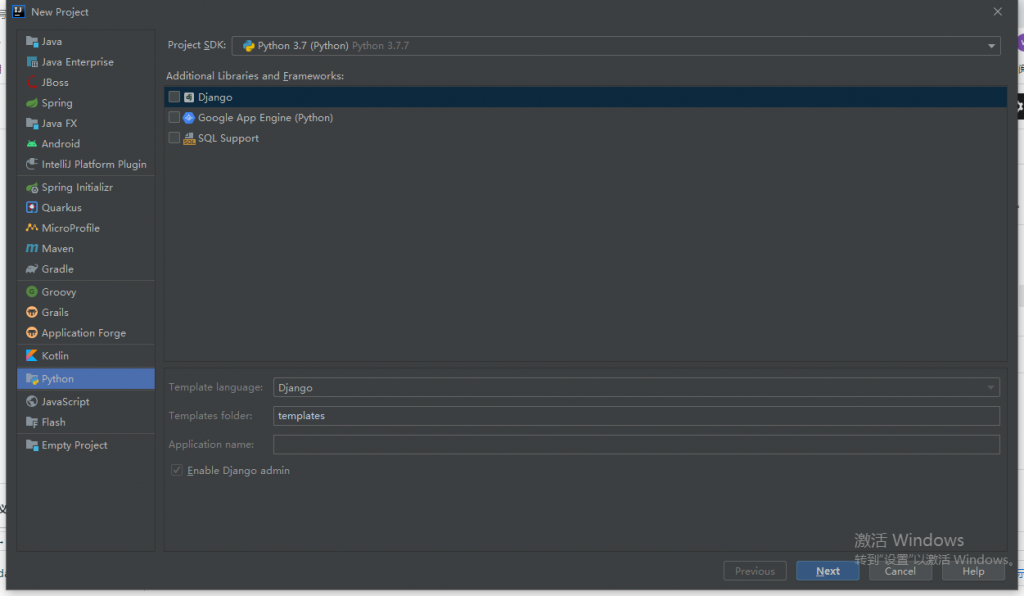Click the Maven label in sidebar
Screen dimensions: 1024x596
tap(57, 249)
